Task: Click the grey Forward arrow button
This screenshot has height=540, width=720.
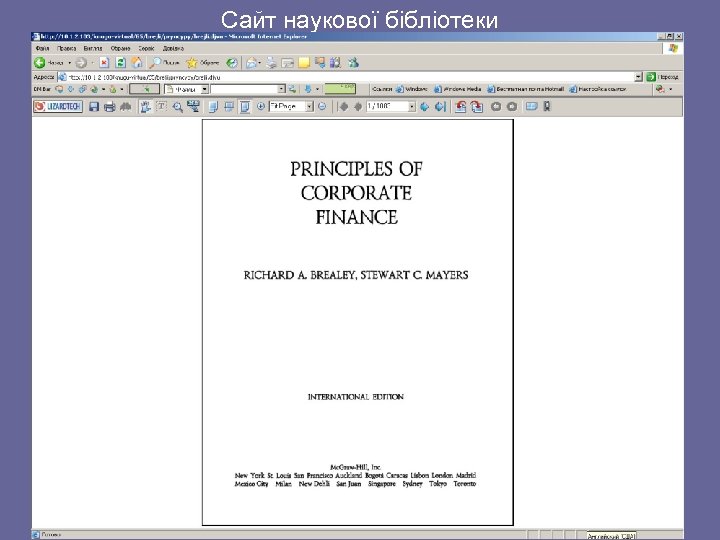Action: coord(81,63)
